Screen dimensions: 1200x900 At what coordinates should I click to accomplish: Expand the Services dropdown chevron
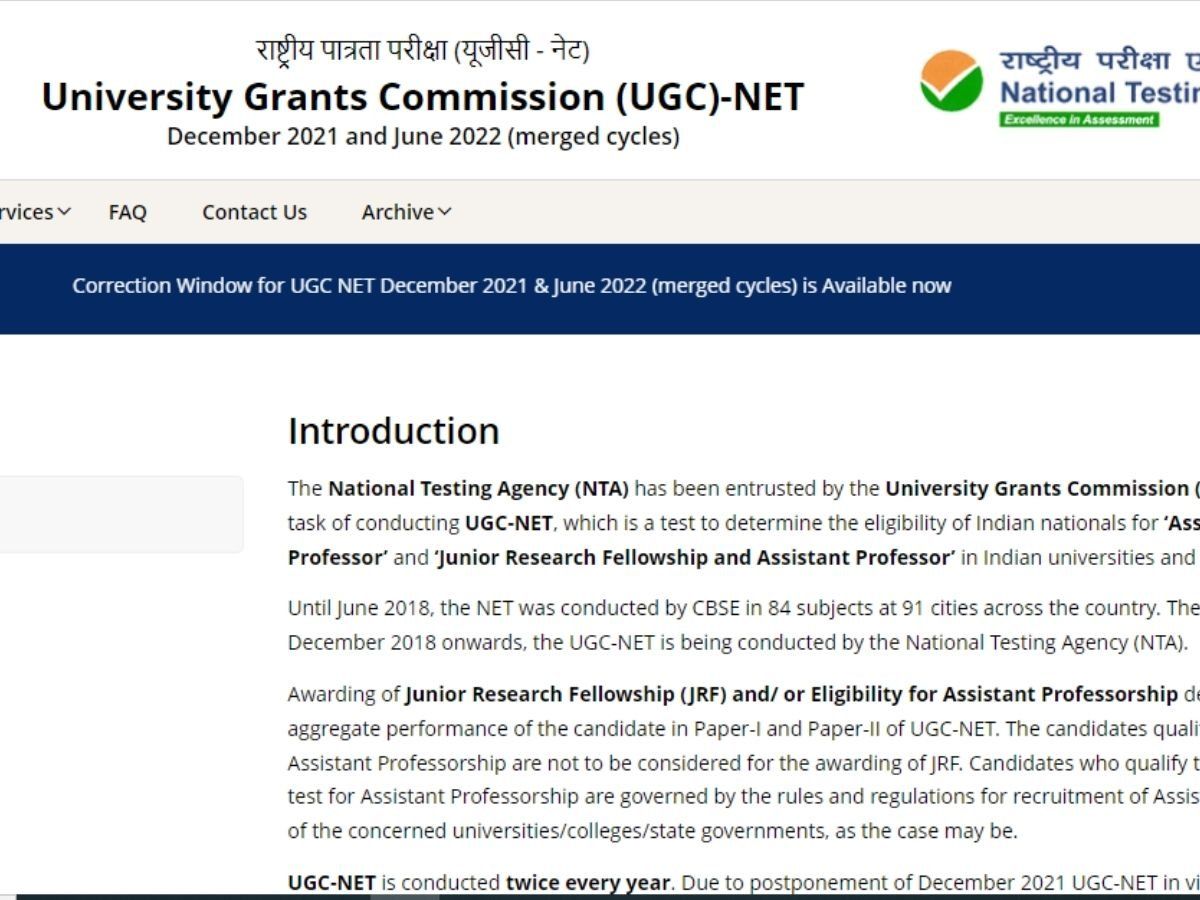tap(64, 212)
